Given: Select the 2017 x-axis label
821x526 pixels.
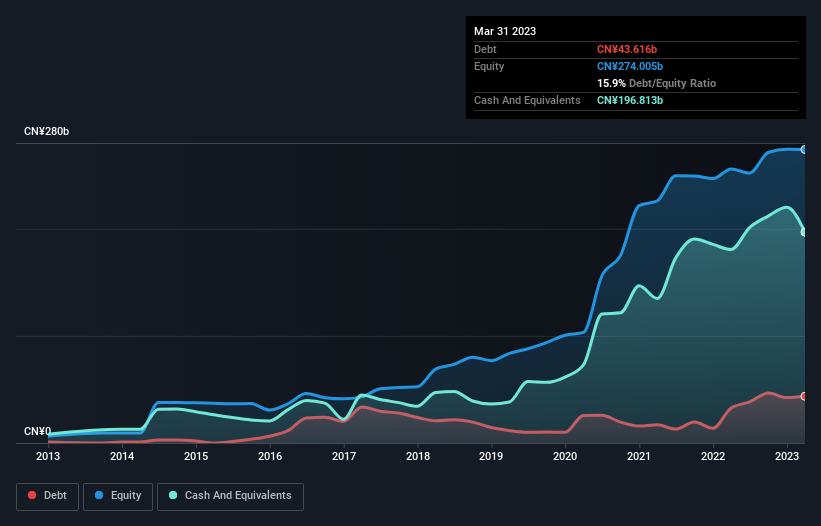Looking at the screenshot, I should [x=344, y=456].
